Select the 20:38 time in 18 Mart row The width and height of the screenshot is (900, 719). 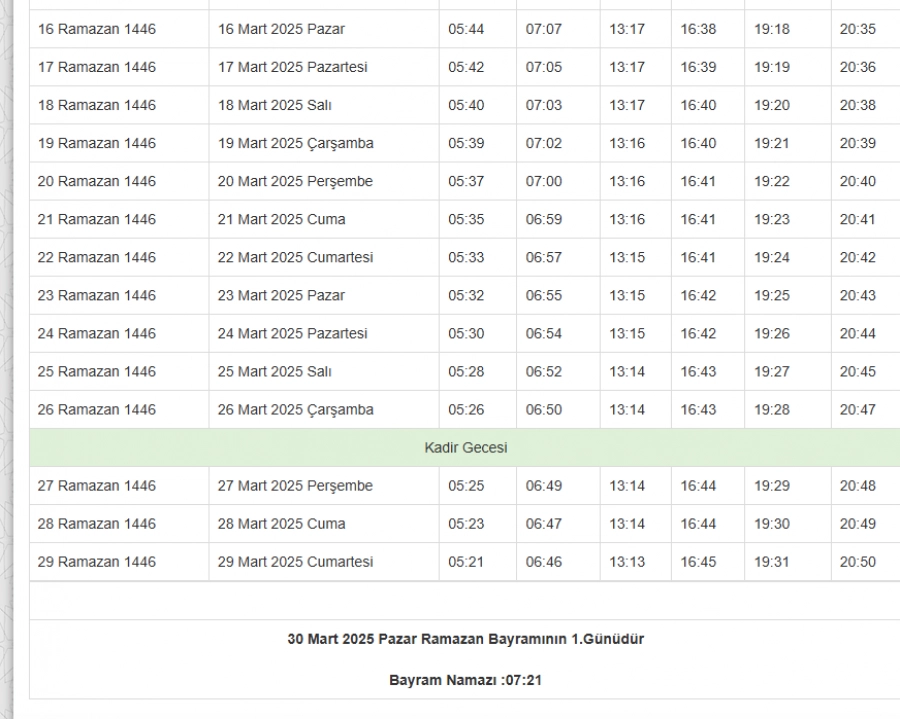click(x=857, y=105)
